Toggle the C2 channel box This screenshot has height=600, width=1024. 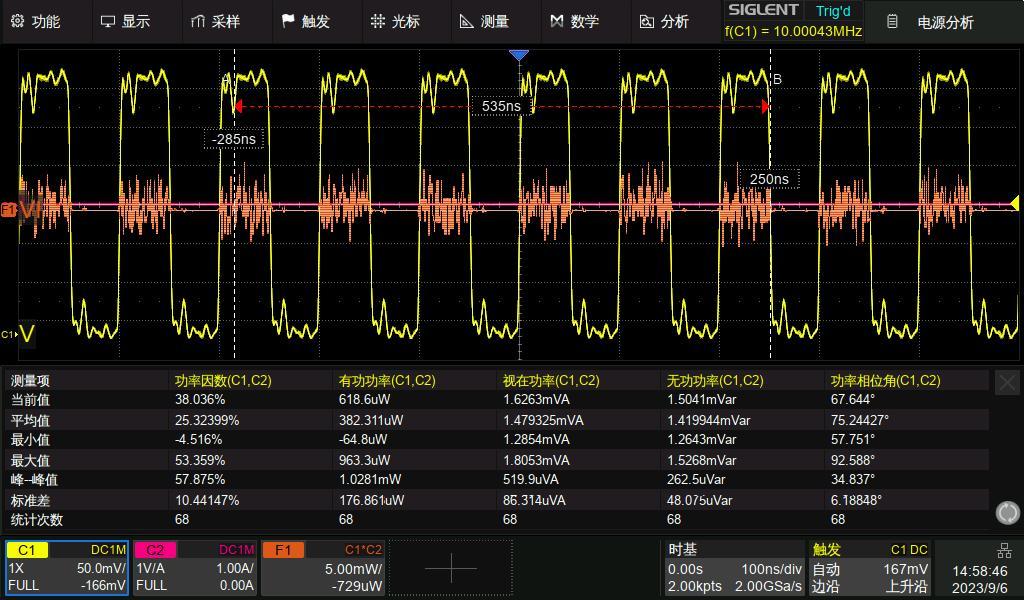195,567
